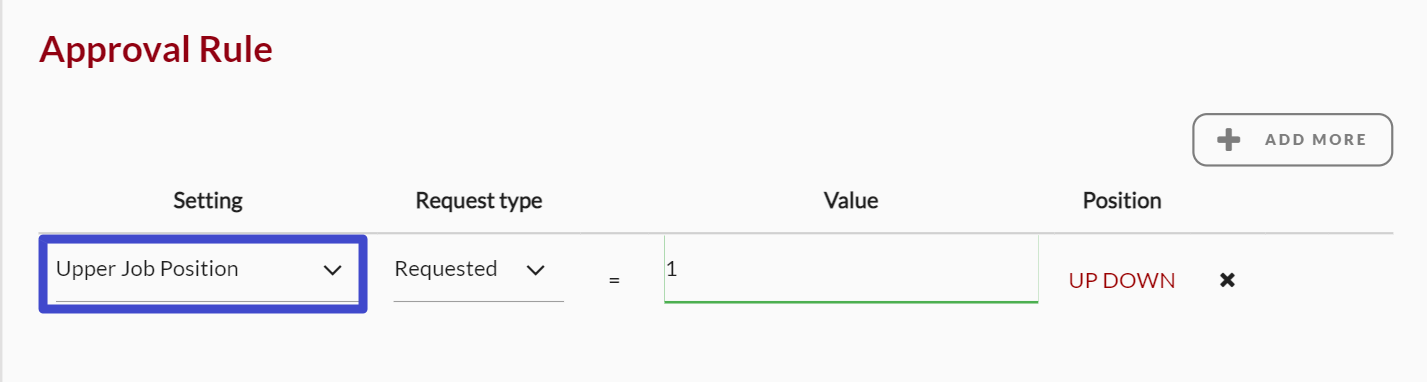This screenshot has width=1427, height=382.
Task: Move the rule UP in position
Action: [1082, 281]
